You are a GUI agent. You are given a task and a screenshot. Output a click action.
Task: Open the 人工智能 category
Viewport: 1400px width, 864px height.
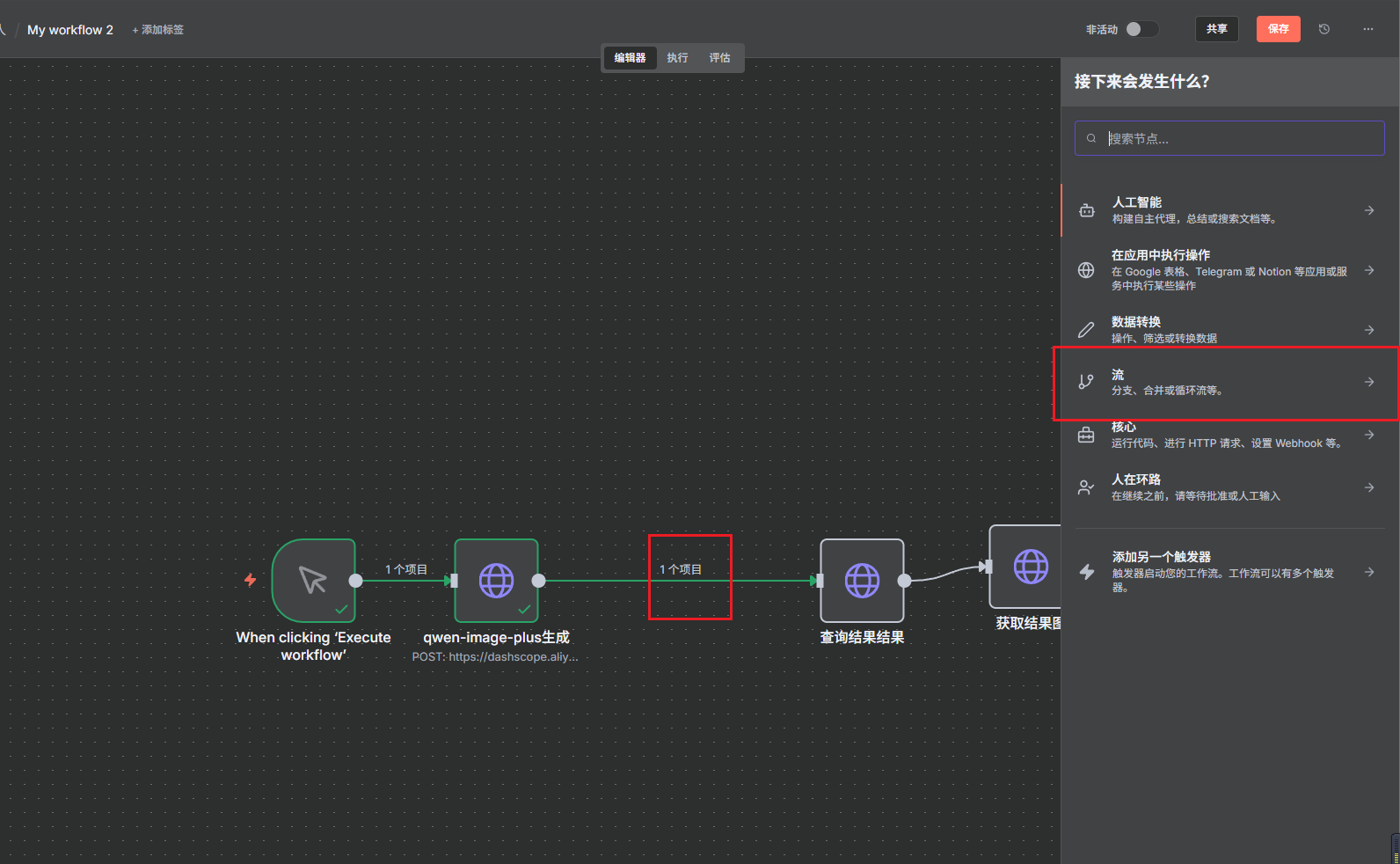click(x=1229, y=210)
